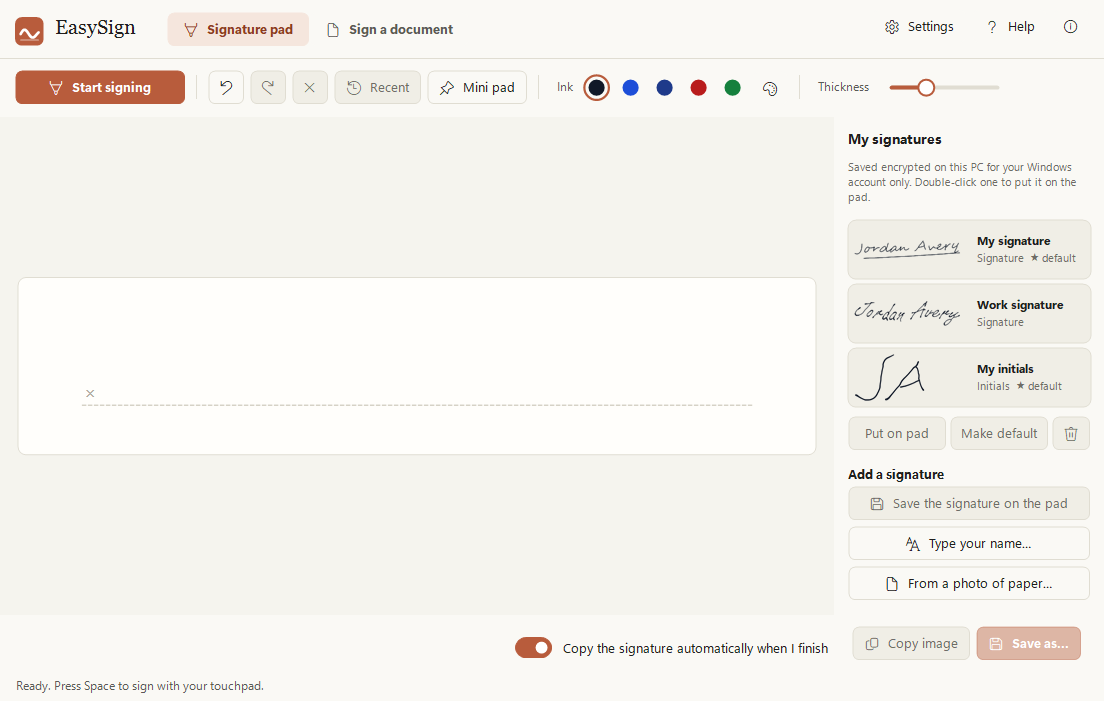
Task: Select the dark navy ink color
Action: point(665,87)
